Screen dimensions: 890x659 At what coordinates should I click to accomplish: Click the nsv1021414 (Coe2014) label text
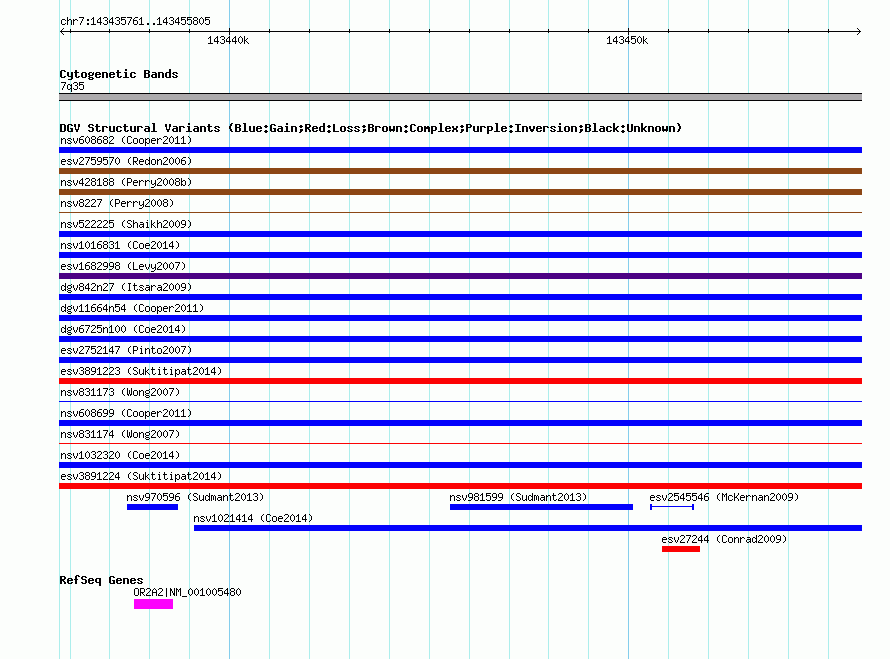tap(253, 518)
